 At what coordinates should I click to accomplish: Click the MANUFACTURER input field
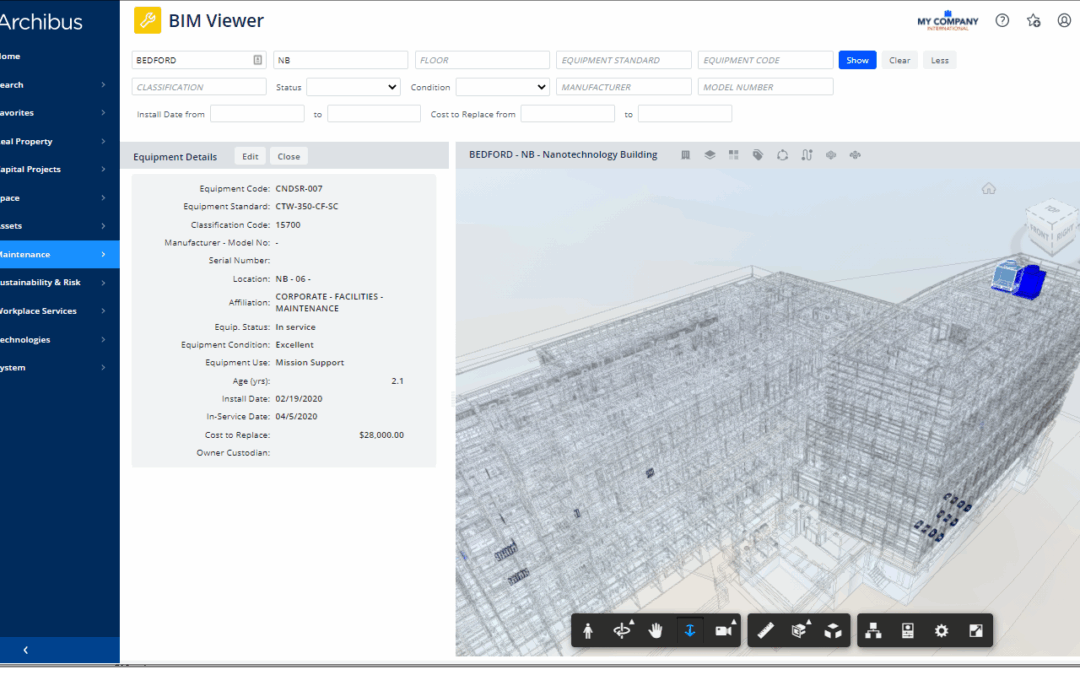(x=623, y=87)
